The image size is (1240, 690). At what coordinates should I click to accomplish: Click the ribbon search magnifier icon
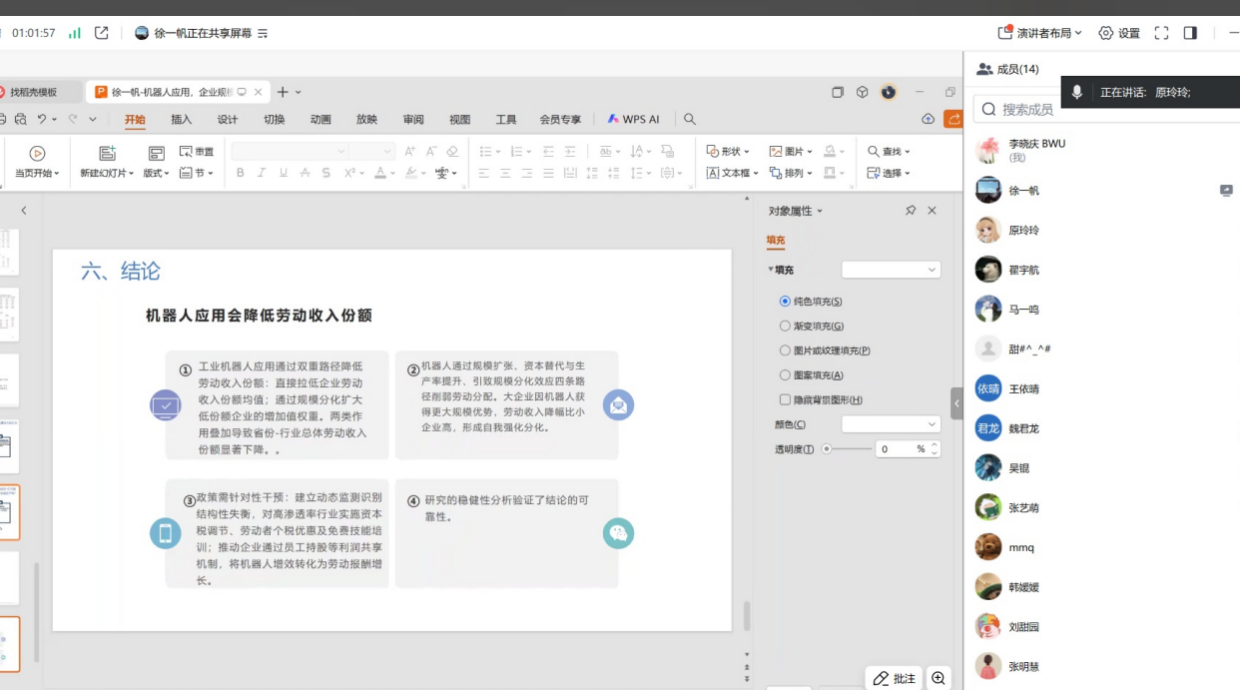coord(689,119)
